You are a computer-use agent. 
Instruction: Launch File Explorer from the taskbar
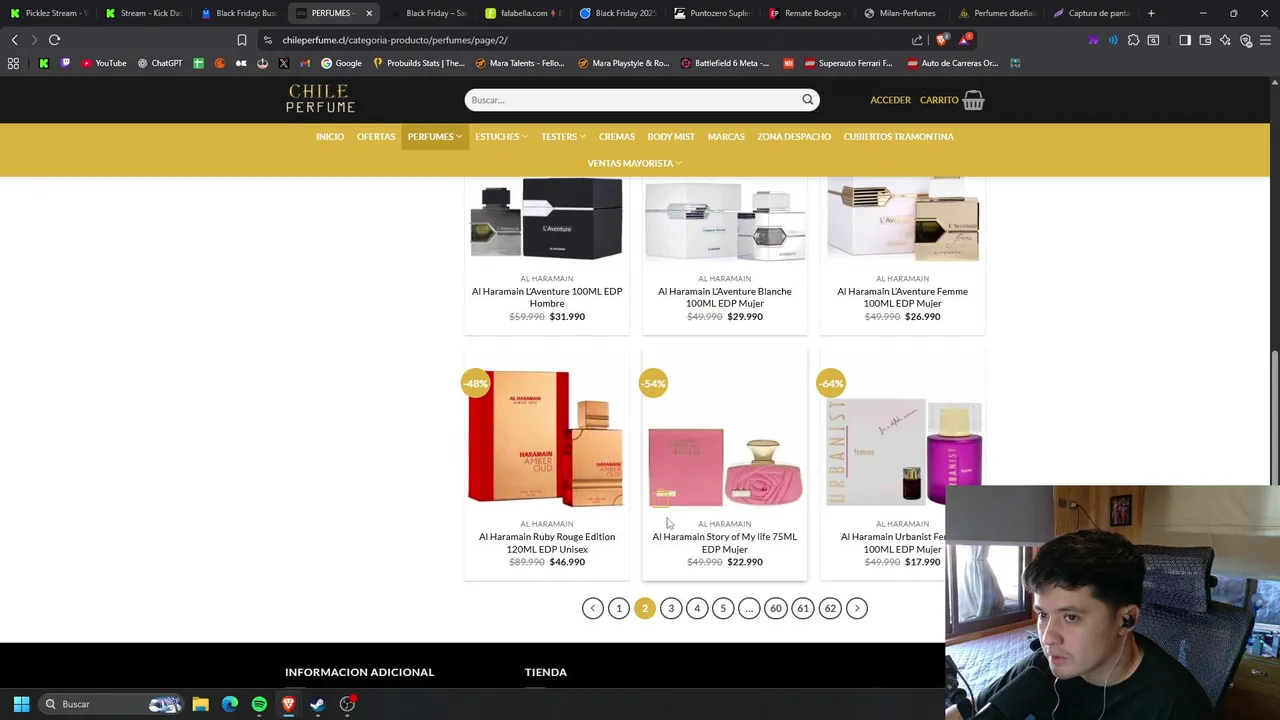point(200,704)
